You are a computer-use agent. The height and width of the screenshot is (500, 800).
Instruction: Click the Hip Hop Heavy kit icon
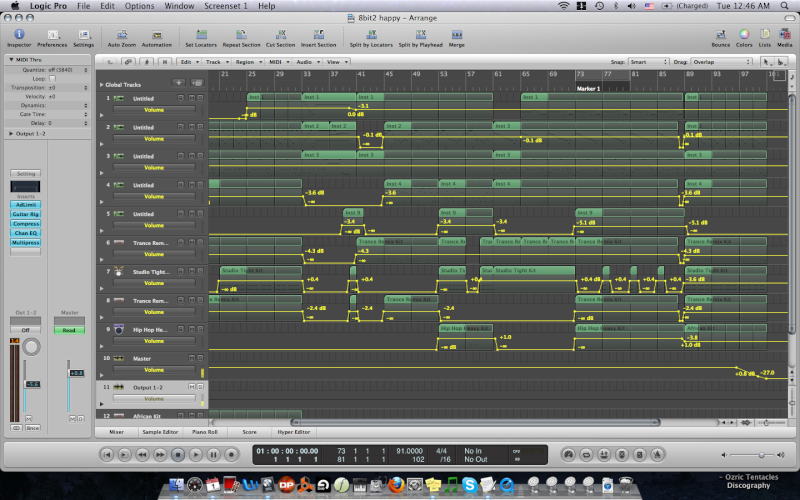[119, 330]
